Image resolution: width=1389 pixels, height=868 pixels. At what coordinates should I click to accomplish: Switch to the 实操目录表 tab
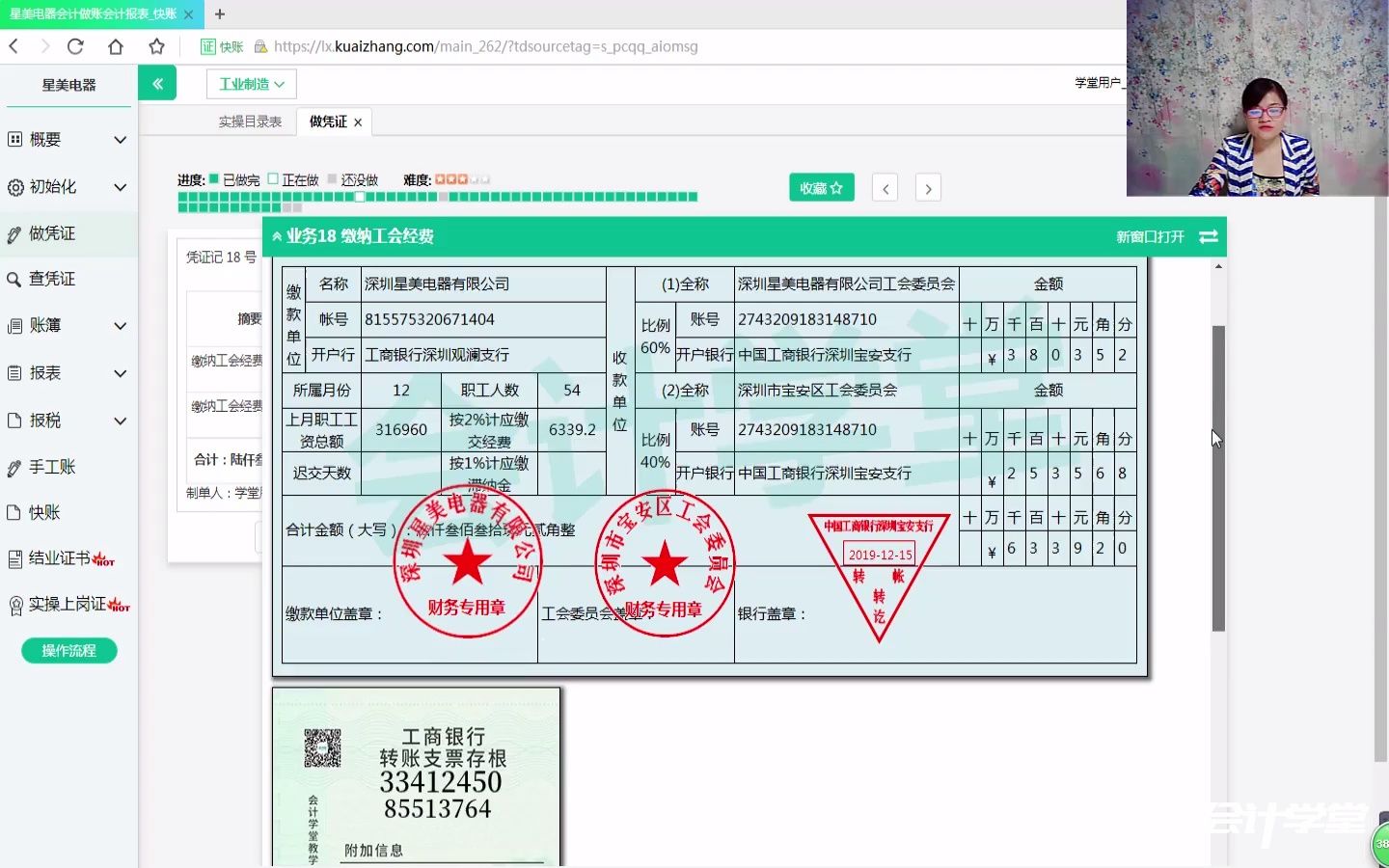(x=250, y=122)
